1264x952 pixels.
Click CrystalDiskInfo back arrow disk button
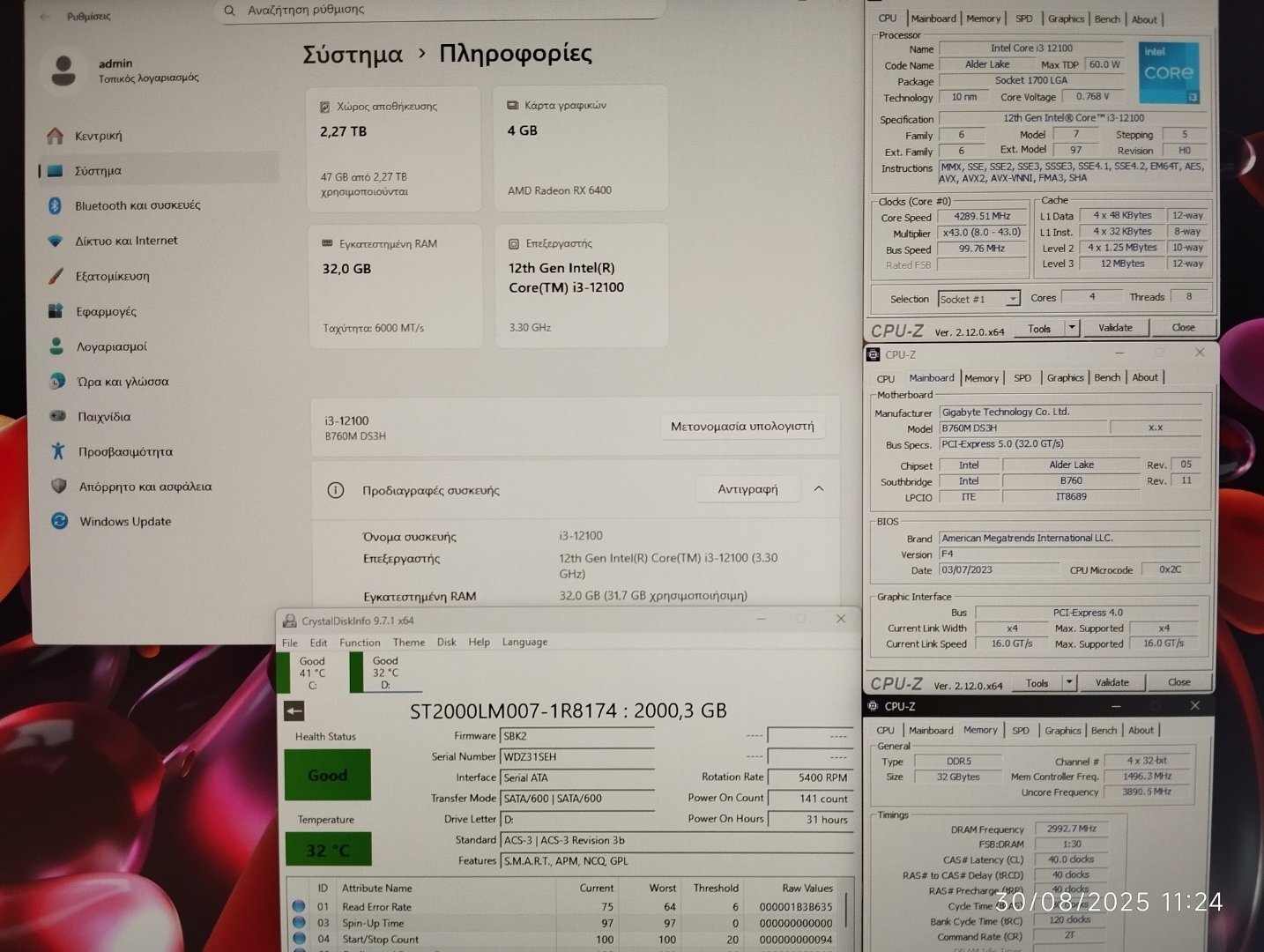(x=294, y=711)
